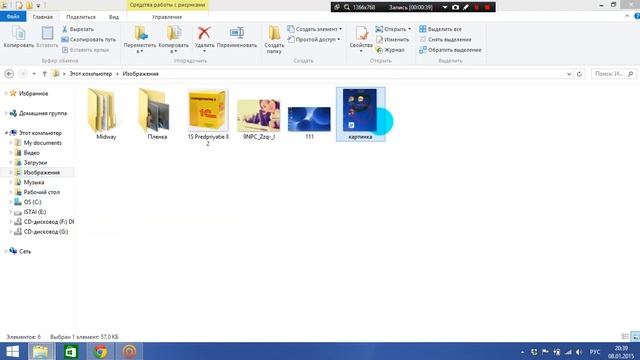
Task: Select Рабочий стол in navigation pane
Action: click(x=42, y=192)
